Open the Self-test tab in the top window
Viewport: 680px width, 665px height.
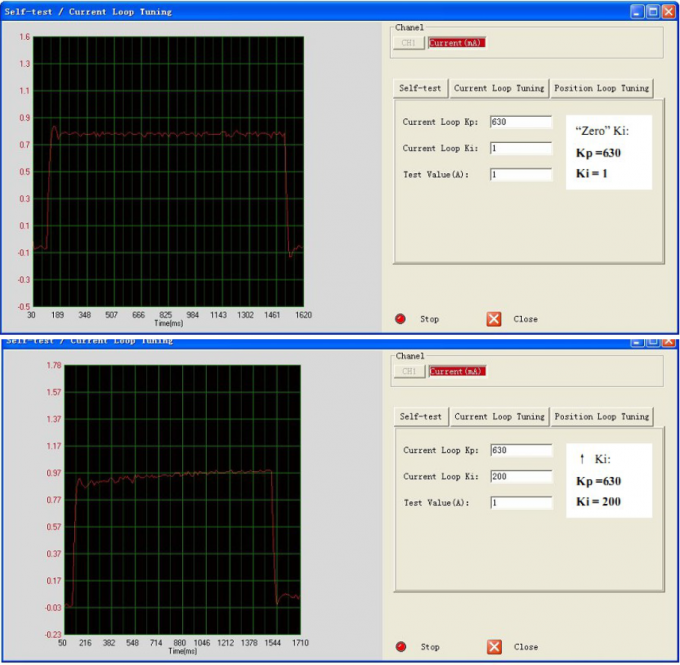coord(420,88)
